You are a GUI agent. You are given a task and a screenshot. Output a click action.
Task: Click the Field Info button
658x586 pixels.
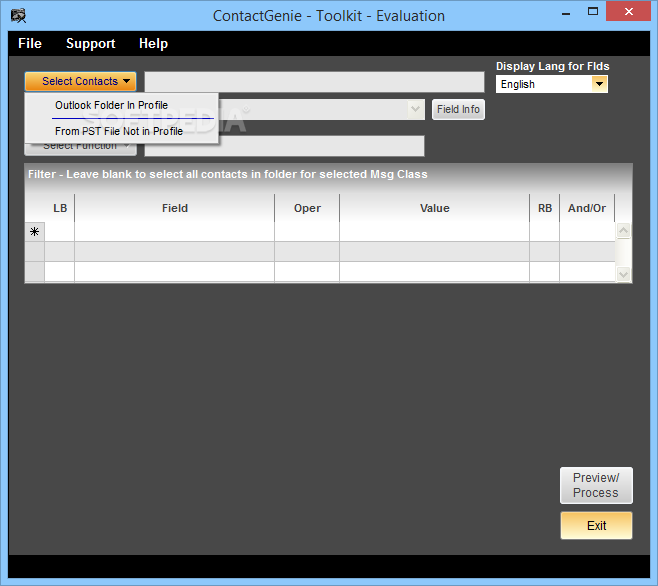pyautogui.click(x=458, y=110)
